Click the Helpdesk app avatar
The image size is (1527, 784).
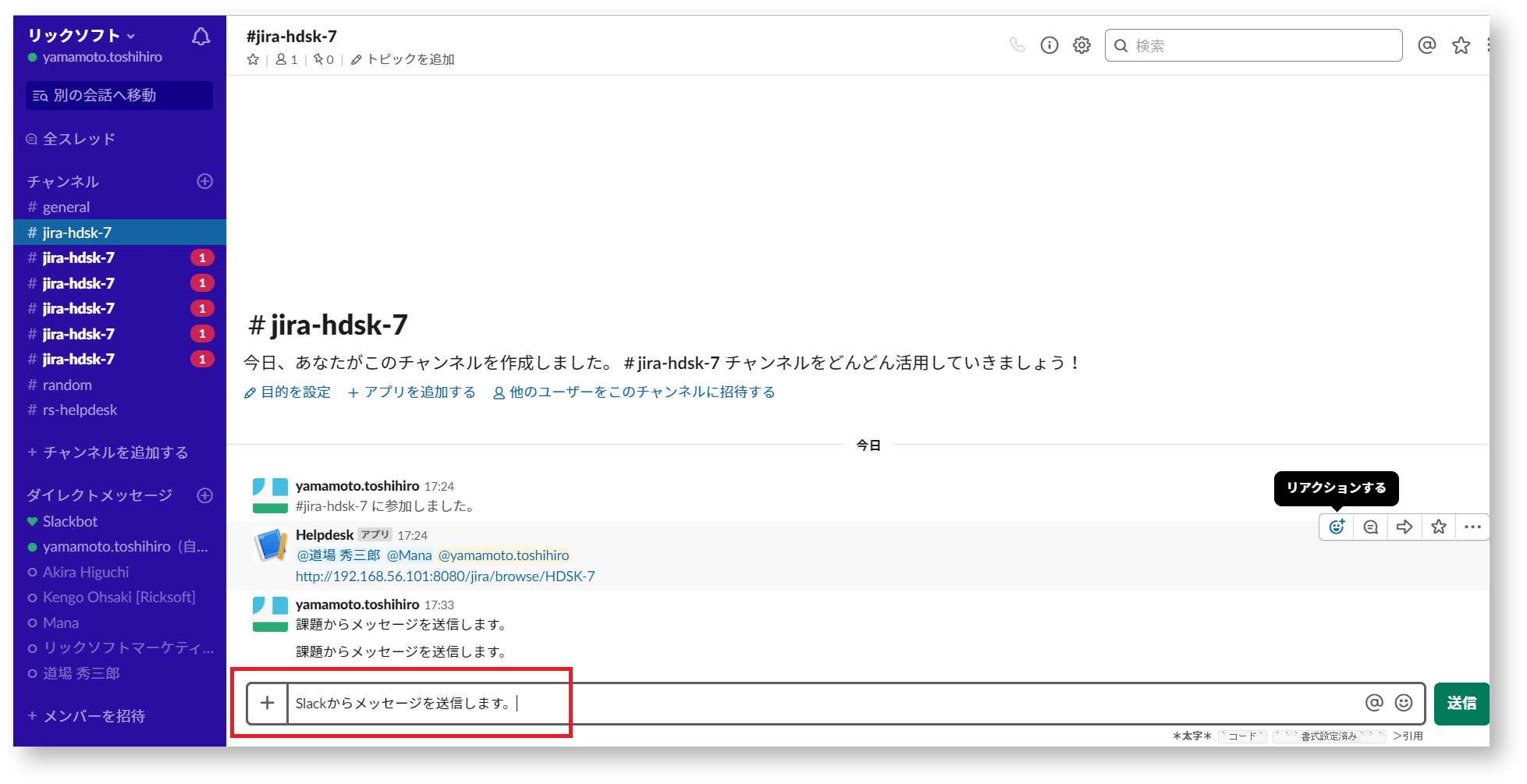[270, 545]
